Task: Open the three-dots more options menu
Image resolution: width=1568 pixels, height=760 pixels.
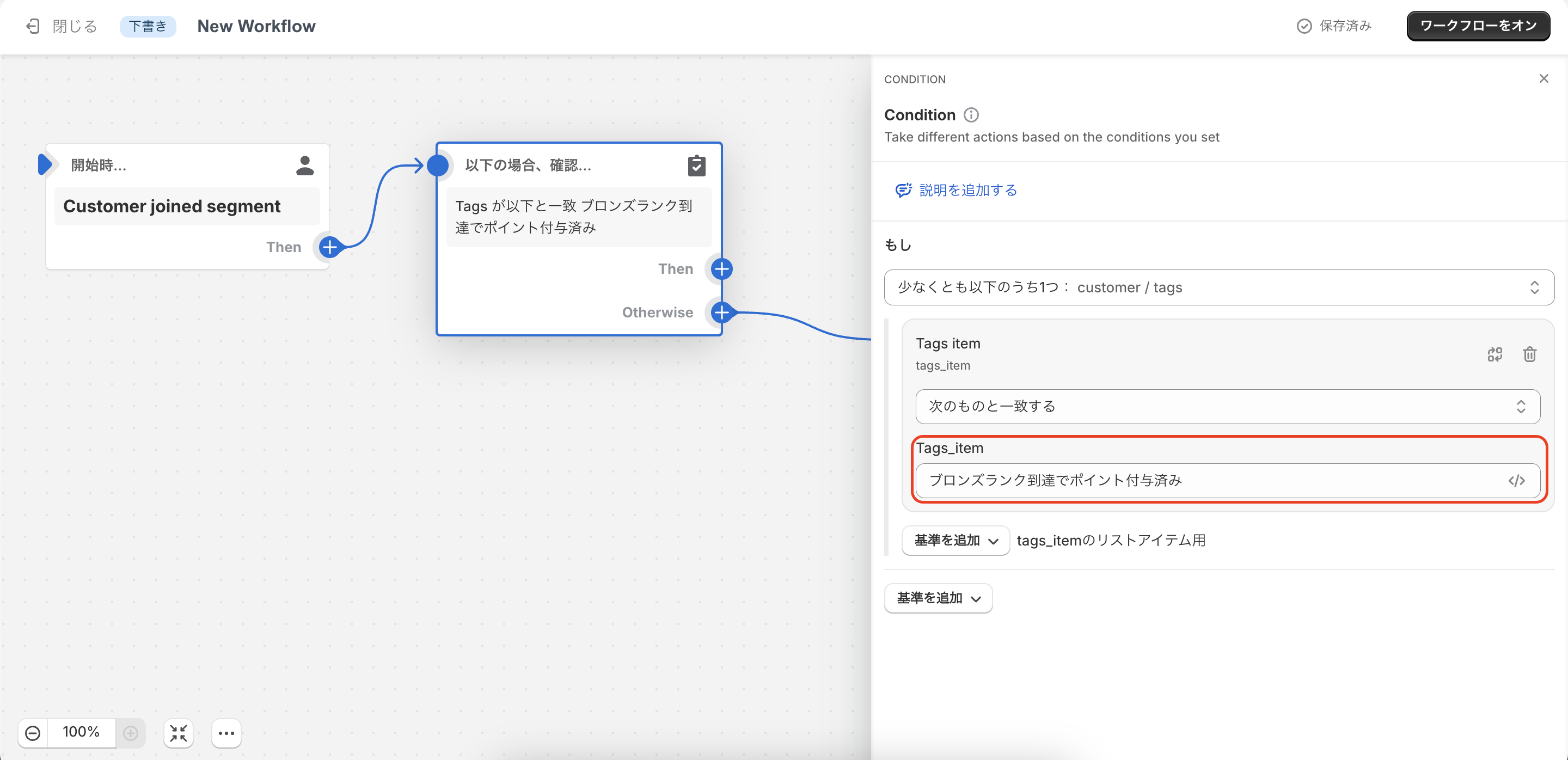Action: [226, 733]
